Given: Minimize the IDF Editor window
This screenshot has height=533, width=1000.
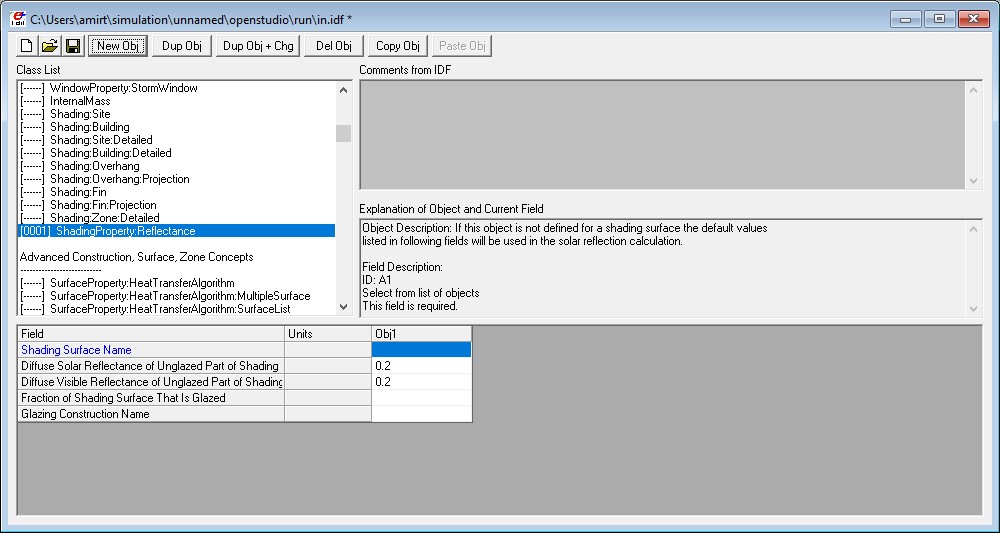Looking at the screenshot, I should [x=906, y=19].
